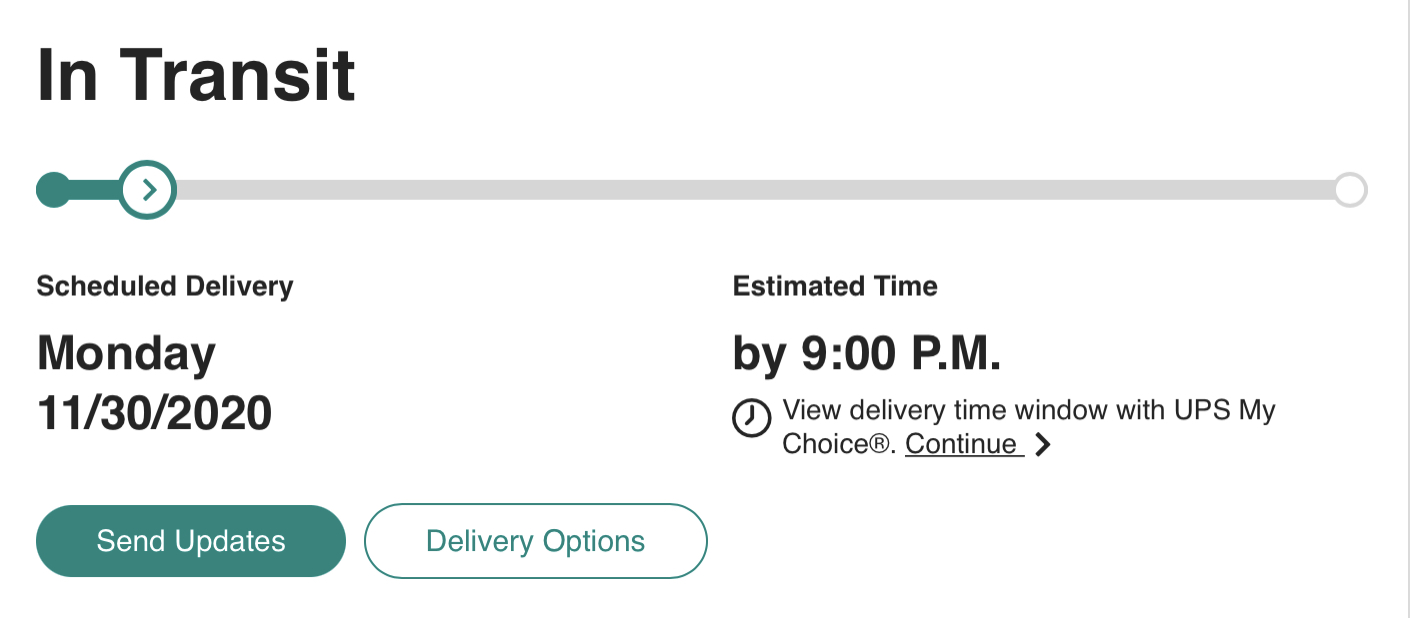1410x618 pixels.
Task: Click the 11/30/2020 delivery date
Action: pyautogui.click(x=154, y=412)
